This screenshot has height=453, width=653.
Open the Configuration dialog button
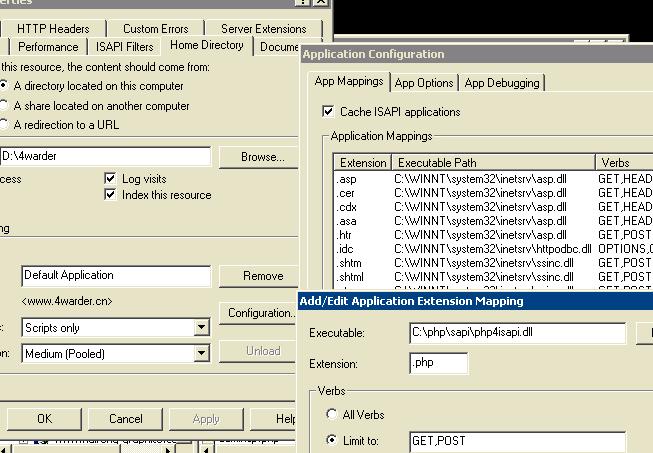pyautogui.click(x=258, y=313)
